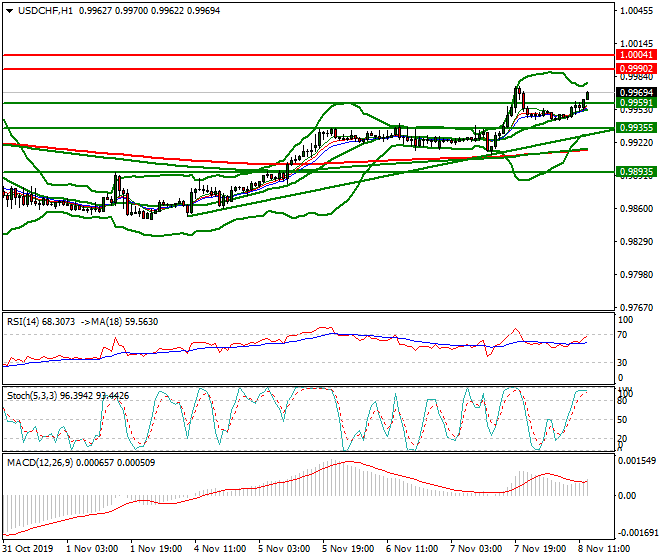Select the 8 Nov 11:00 time axis label
Viewport: 660px width, 560px height.
[604, 549]
